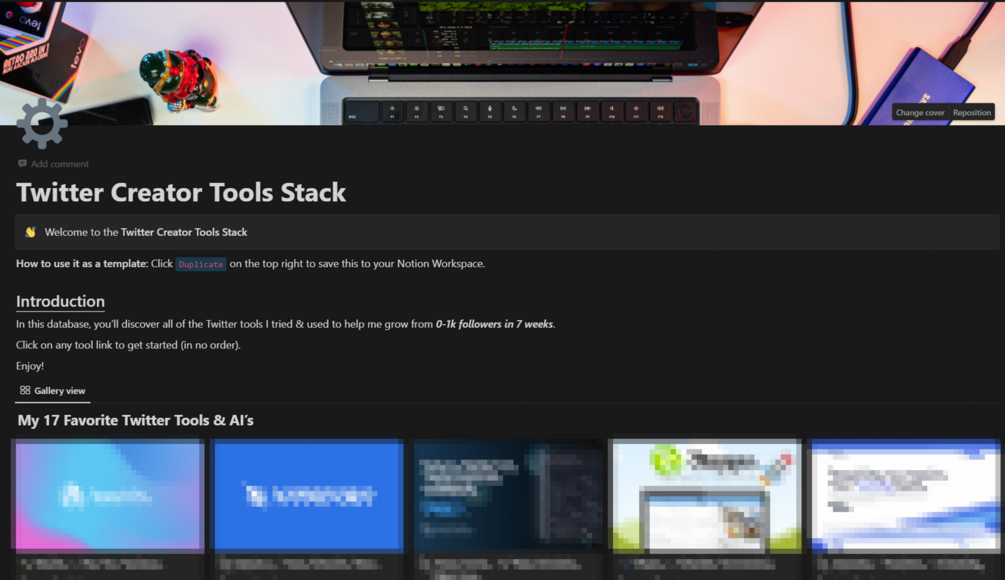Click the Reposition cover button
The height and width of the screenshot is (580, 1005).
point(972,112)
